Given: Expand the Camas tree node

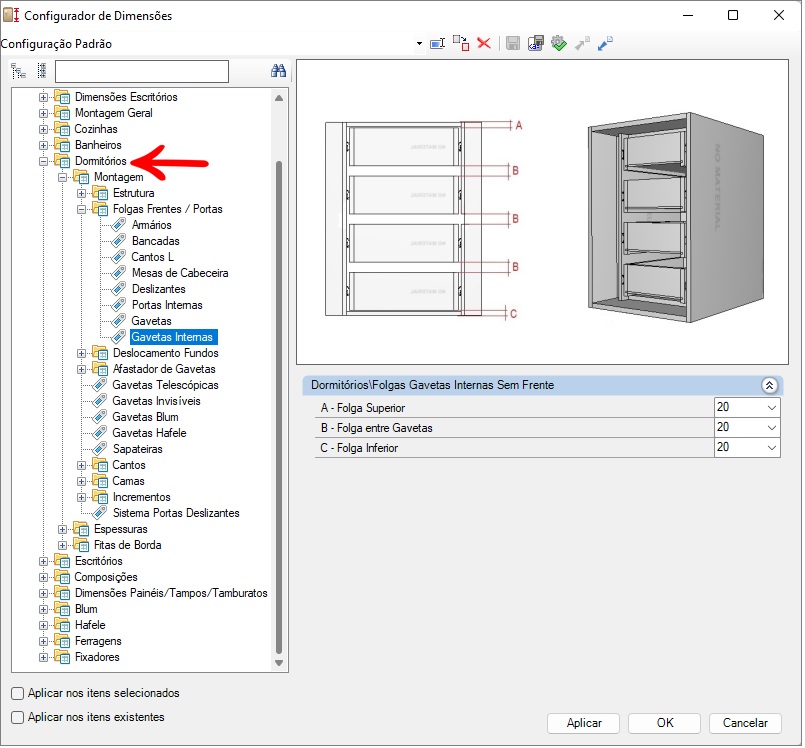Looking at the screenshot, I should coord(81,481).
